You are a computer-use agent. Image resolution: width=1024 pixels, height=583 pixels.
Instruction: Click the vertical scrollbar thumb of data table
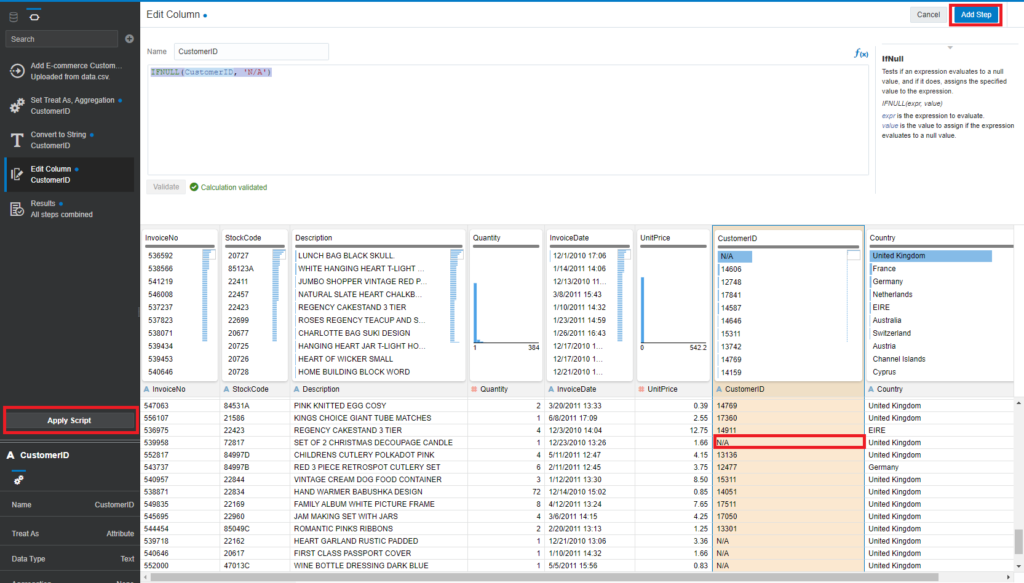[1018, 541]
